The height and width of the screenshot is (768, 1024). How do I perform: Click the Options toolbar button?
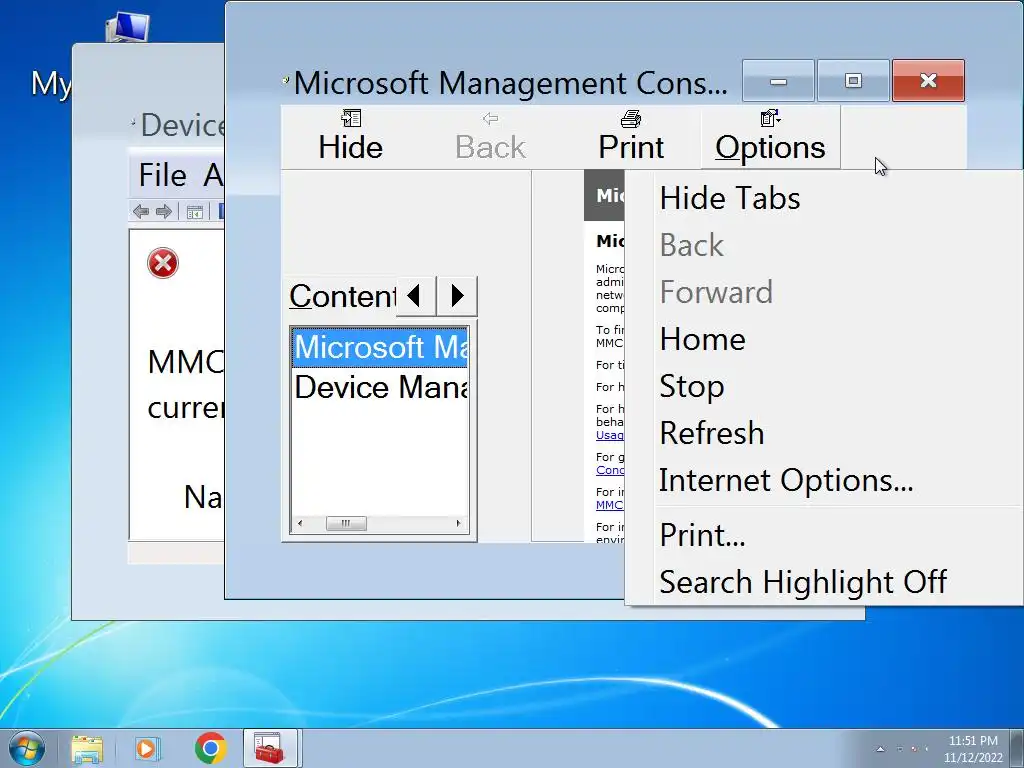pyautogui.click(x=771, y=137)
